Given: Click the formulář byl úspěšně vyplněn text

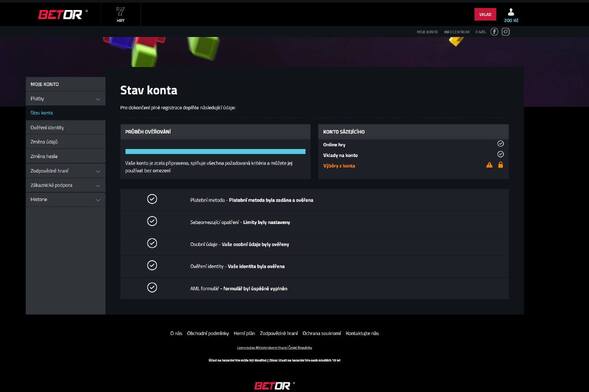Looking at the screenshot, I should click(x=255, y=289).
